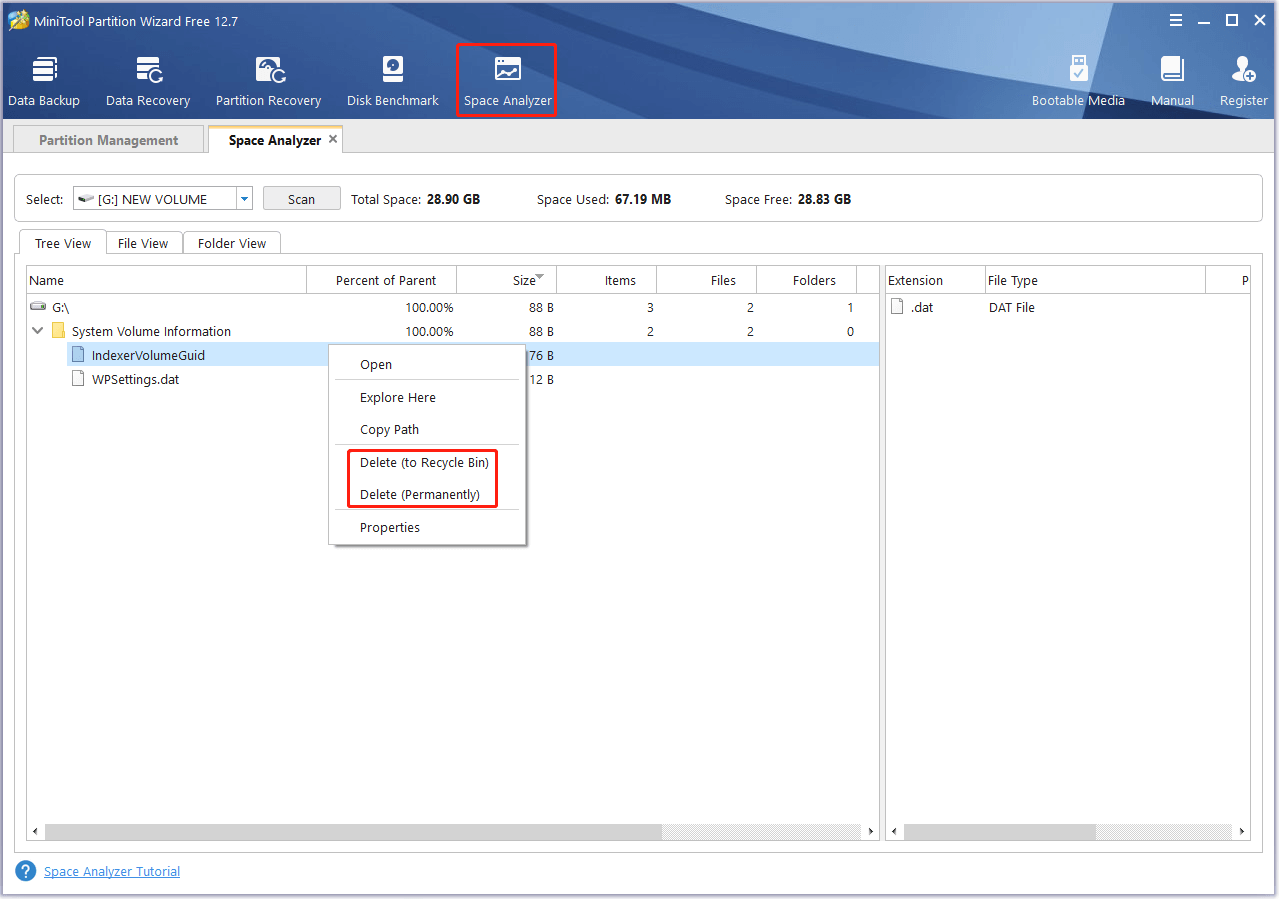This screenshot has height=900, width=1279.
Task: Sort by the Folders column header
Action: pyautogui.click(x=807, y=280)
